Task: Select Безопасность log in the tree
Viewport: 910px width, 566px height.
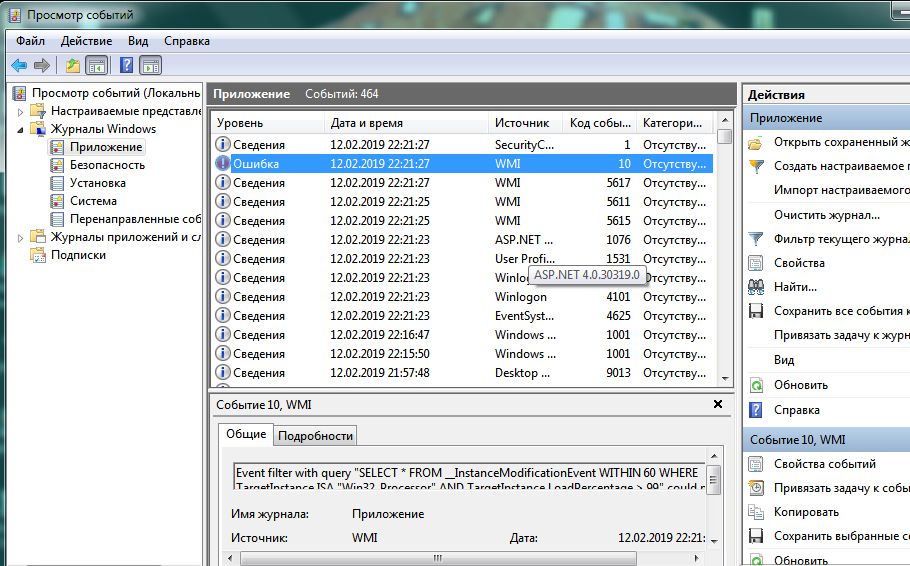Action: pos(107,165)
